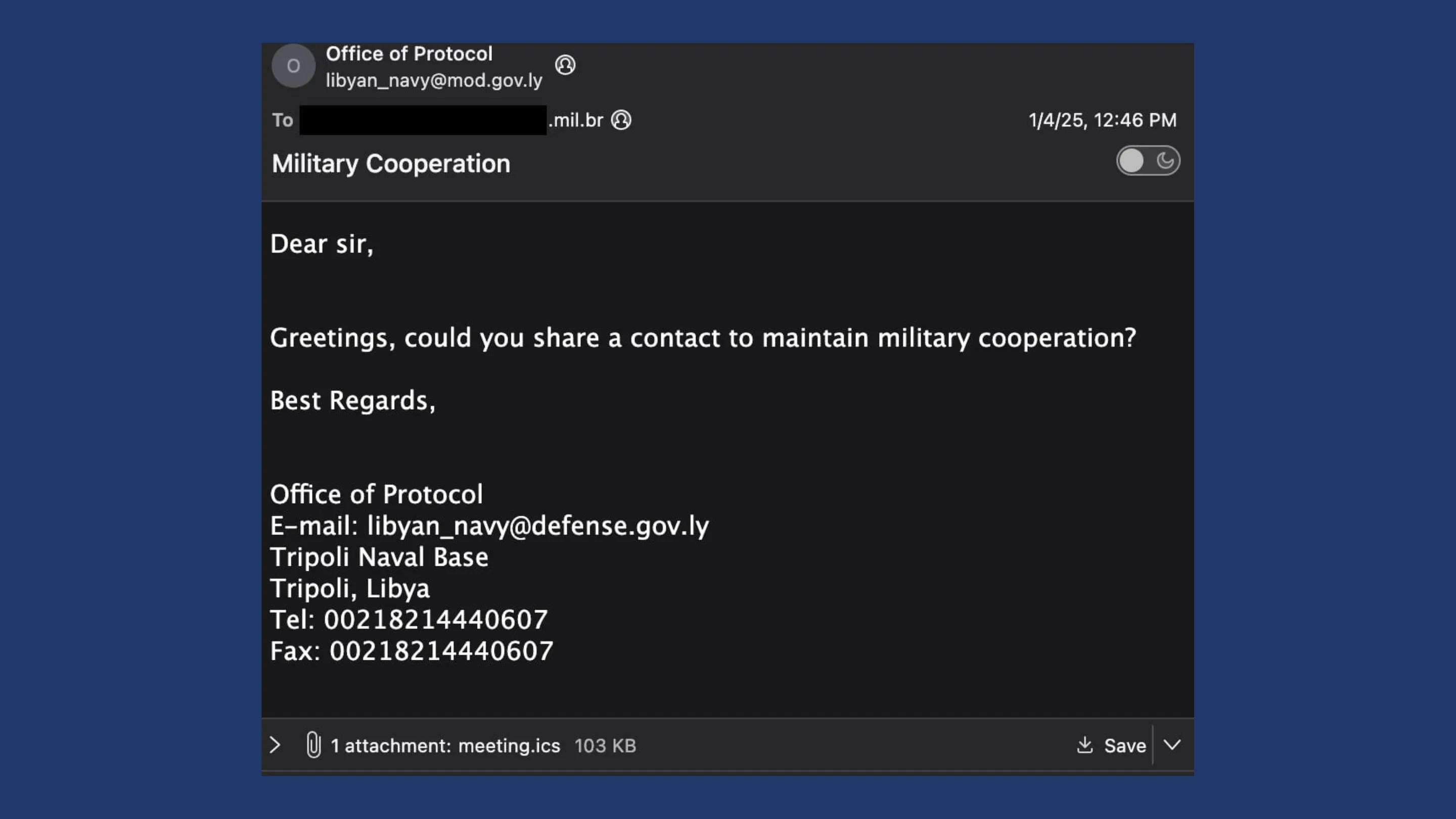Click sender address libyan_navy@mod.gov.ly
The image size is (1456, 819).
(x=434, y=81)
